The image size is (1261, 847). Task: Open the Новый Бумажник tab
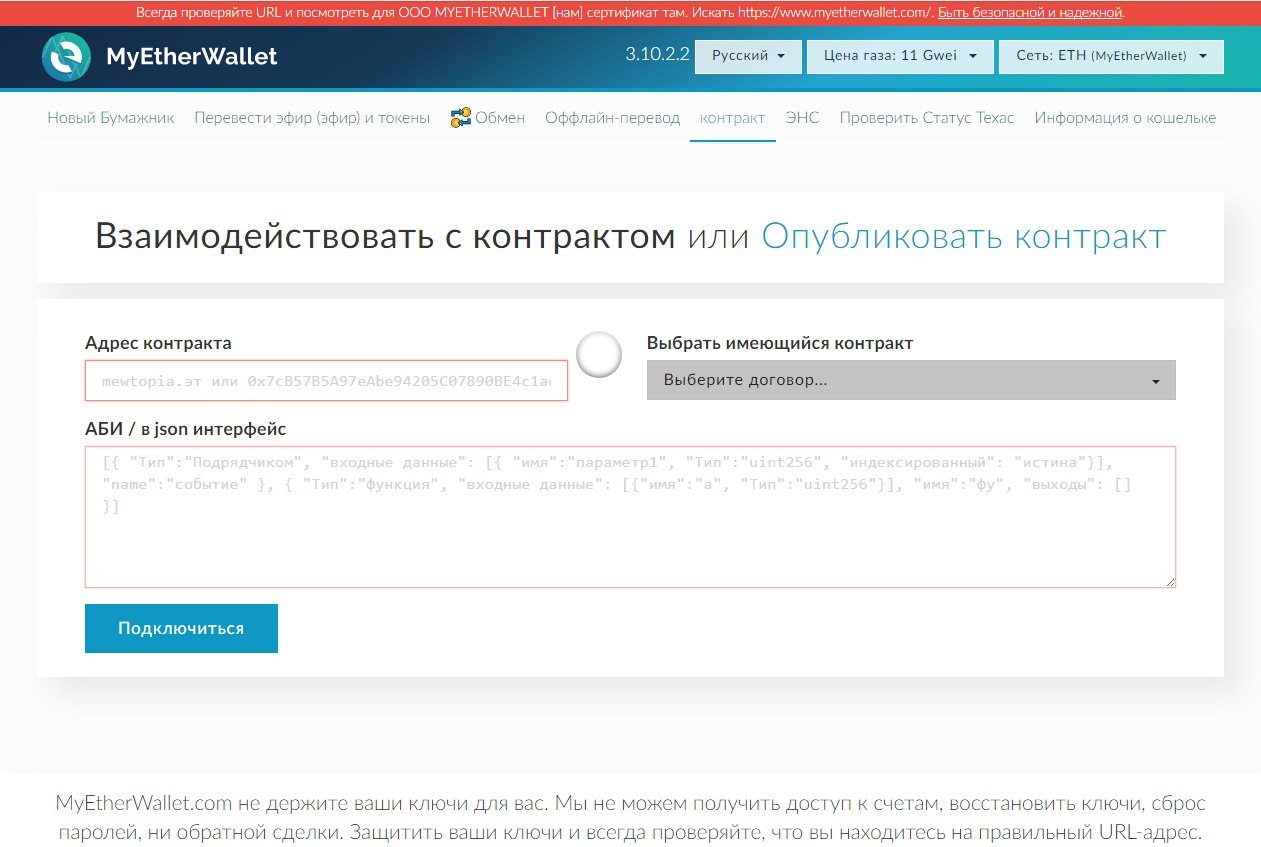pos(111,118)
